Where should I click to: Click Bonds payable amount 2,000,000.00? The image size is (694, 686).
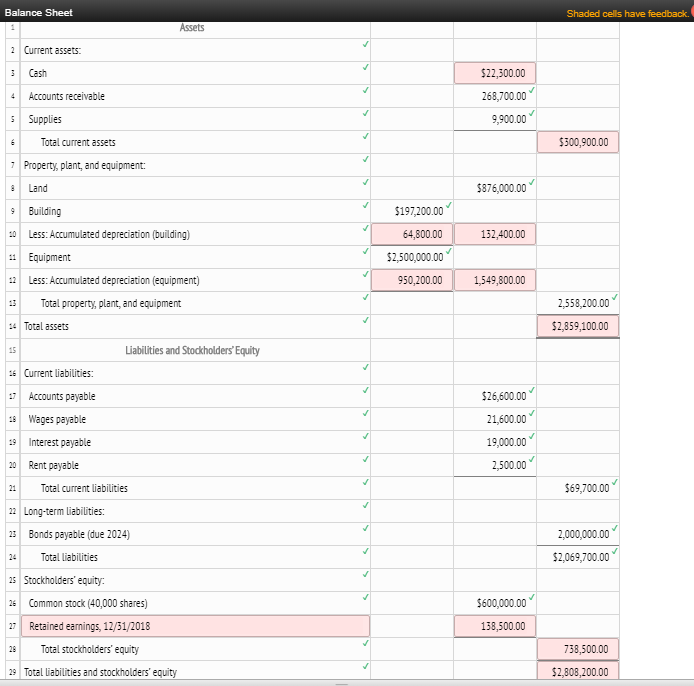[578, 534]
